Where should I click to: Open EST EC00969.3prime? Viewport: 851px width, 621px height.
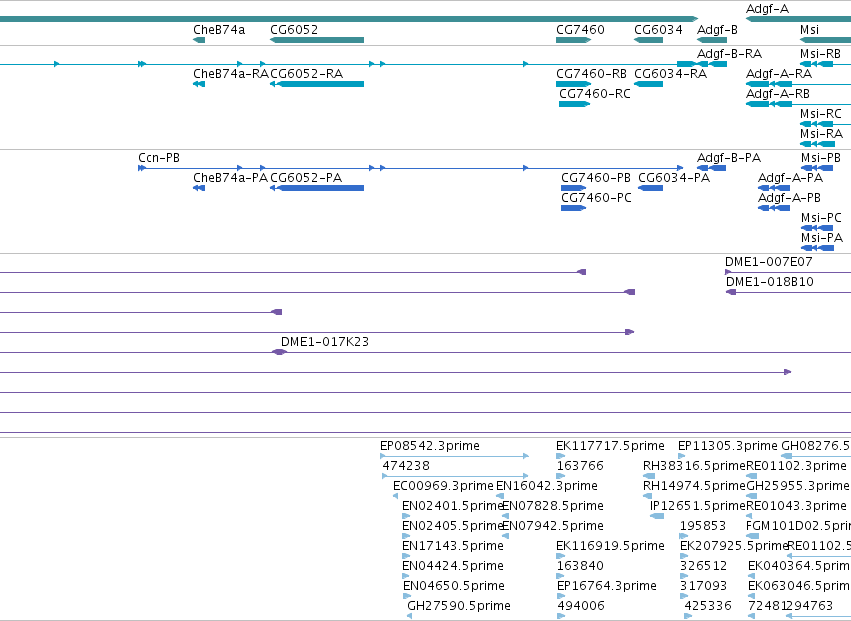tap(443, 486)
